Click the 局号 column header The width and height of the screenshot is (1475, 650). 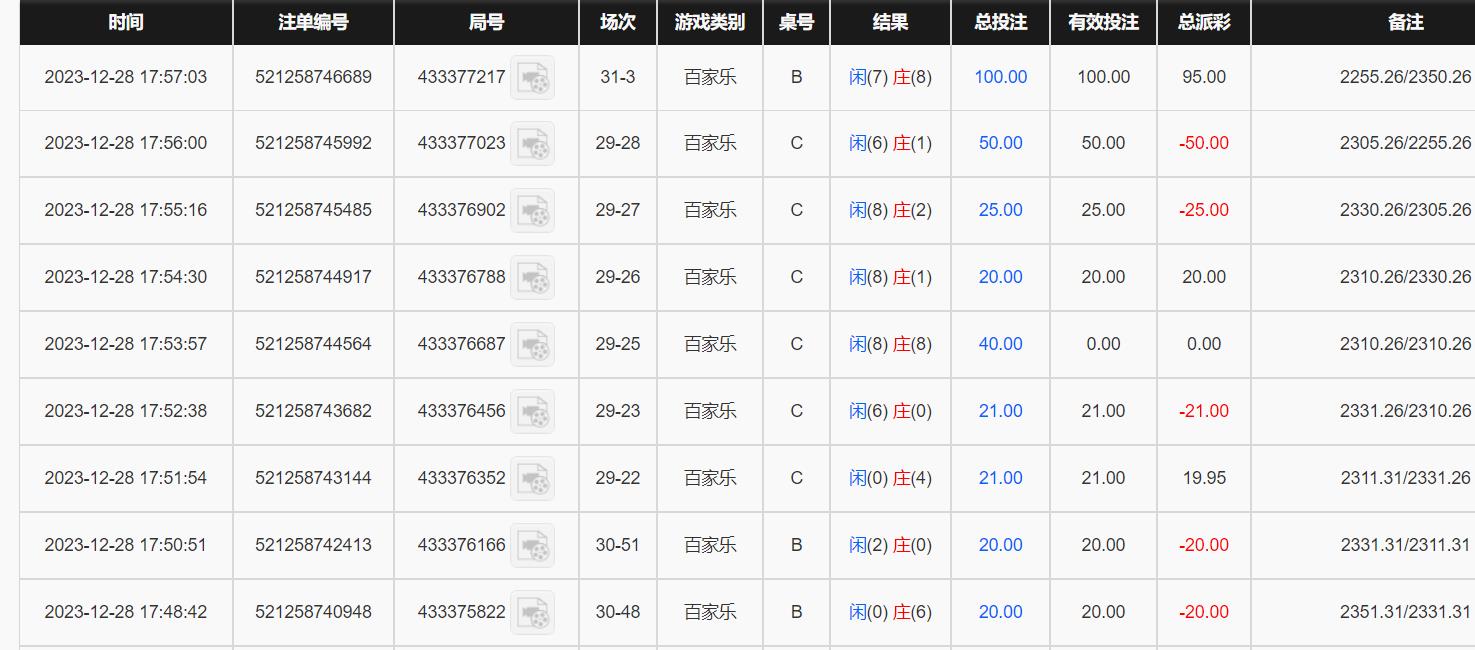(x=486, y=22)
